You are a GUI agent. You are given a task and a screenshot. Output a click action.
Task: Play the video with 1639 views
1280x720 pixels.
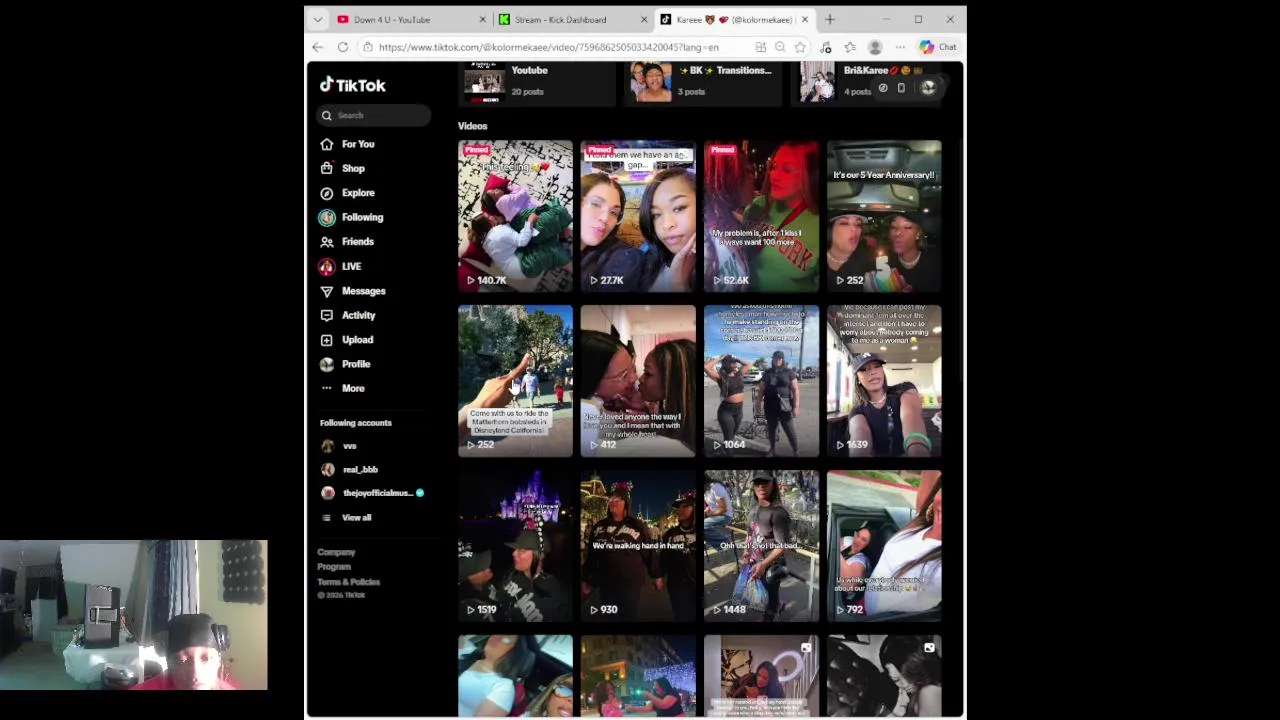(884, 381)
